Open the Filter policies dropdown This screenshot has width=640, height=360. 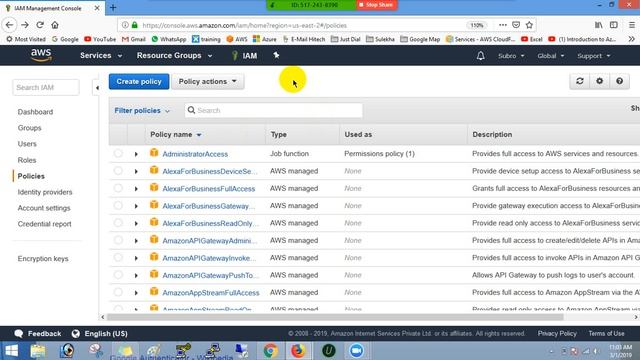click(142, 111)
